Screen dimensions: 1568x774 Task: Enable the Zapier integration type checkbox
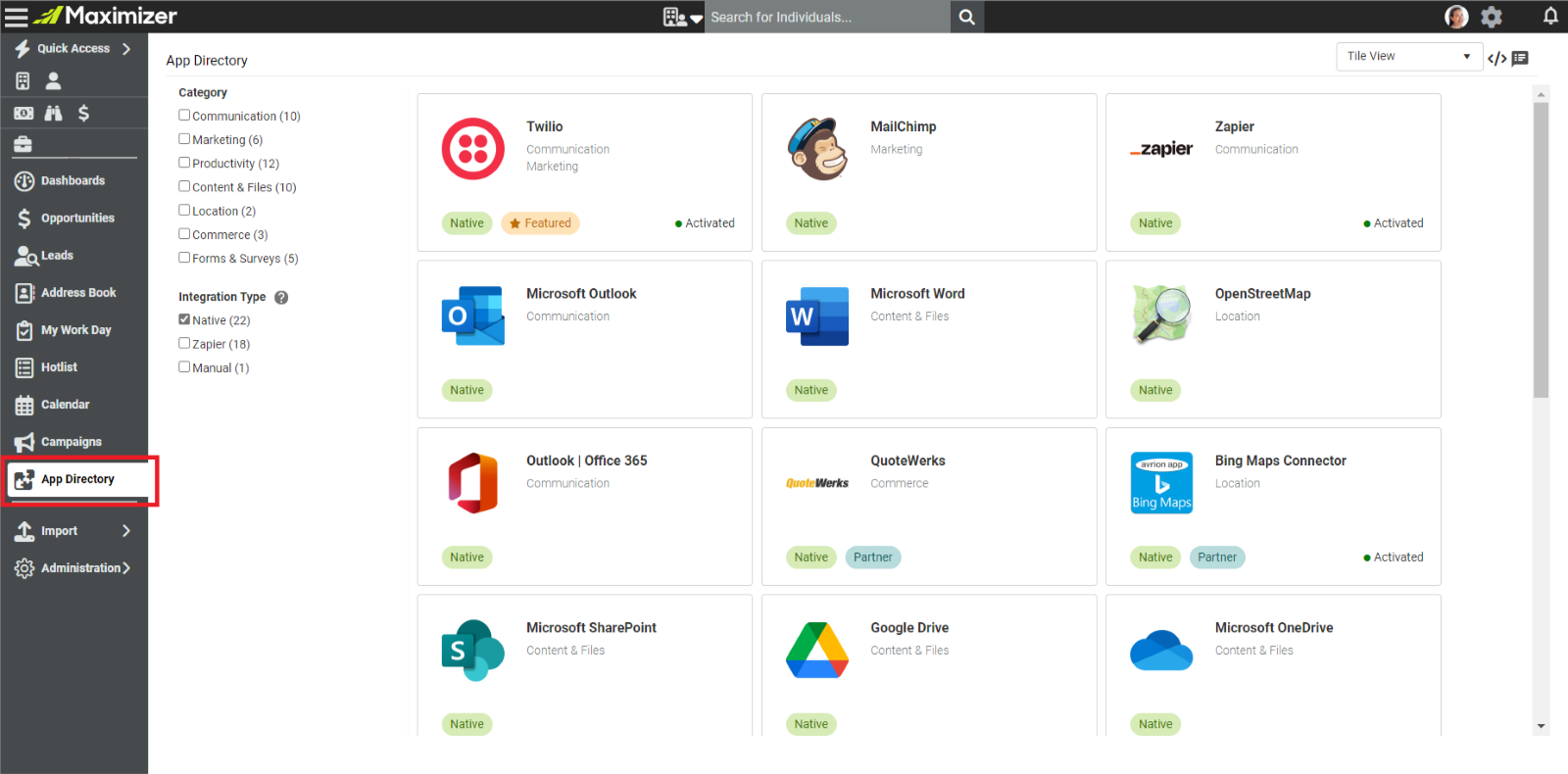point(184,344)
